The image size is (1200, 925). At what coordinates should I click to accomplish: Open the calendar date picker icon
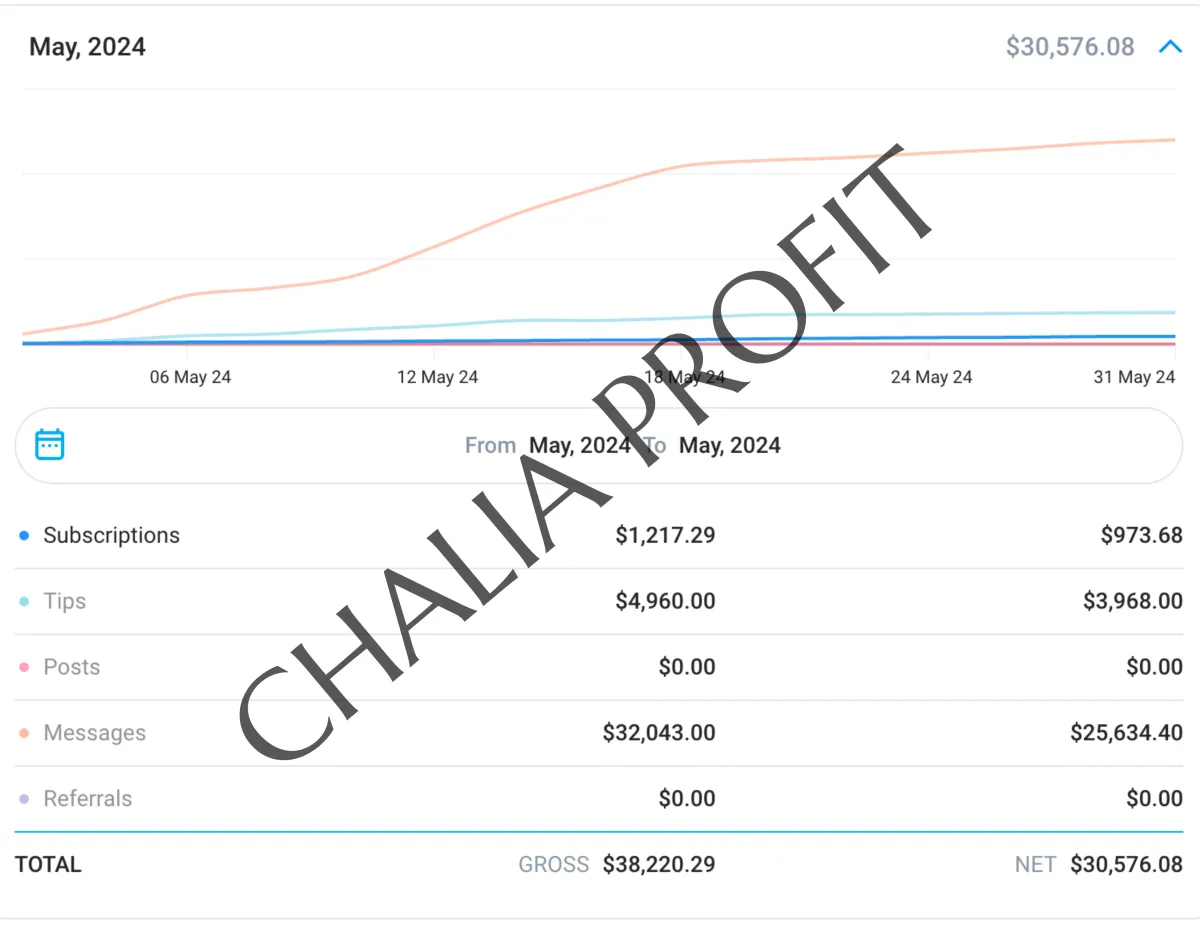click(50, 444)
